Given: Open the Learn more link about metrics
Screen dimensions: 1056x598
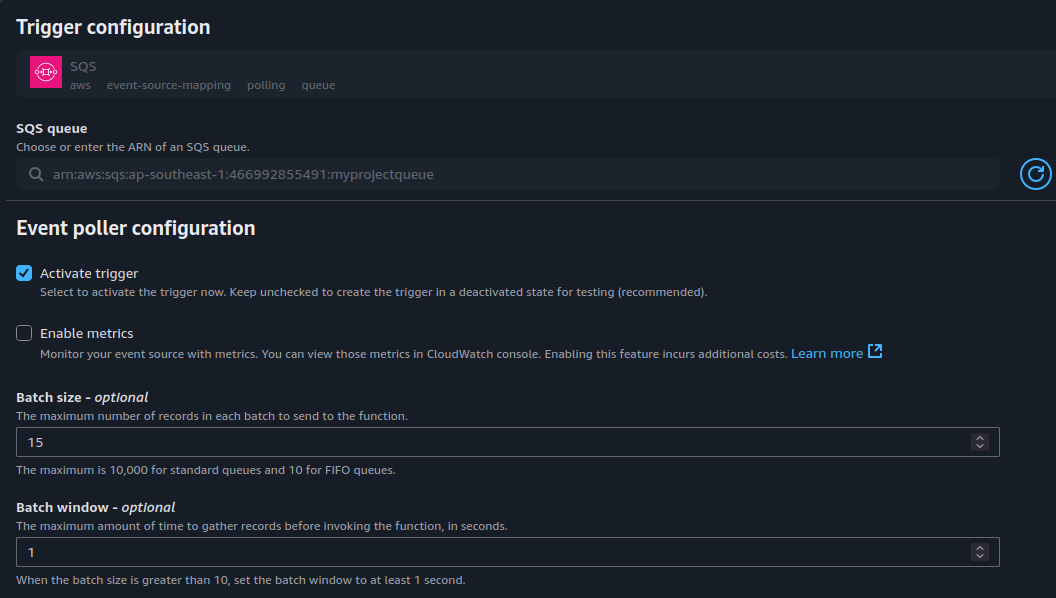Looking at the screenshot, I should pos(826,353).
